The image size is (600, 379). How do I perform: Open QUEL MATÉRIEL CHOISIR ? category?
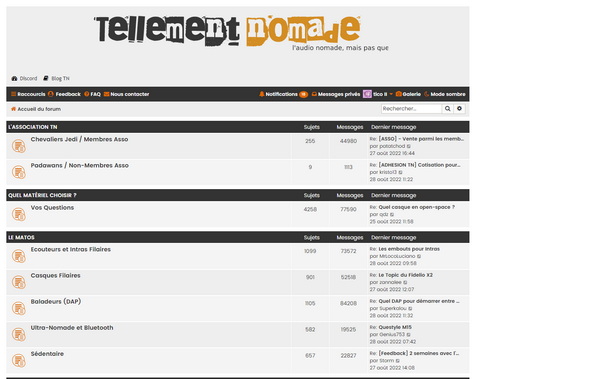pyautogui.click(x=42, y=195)
